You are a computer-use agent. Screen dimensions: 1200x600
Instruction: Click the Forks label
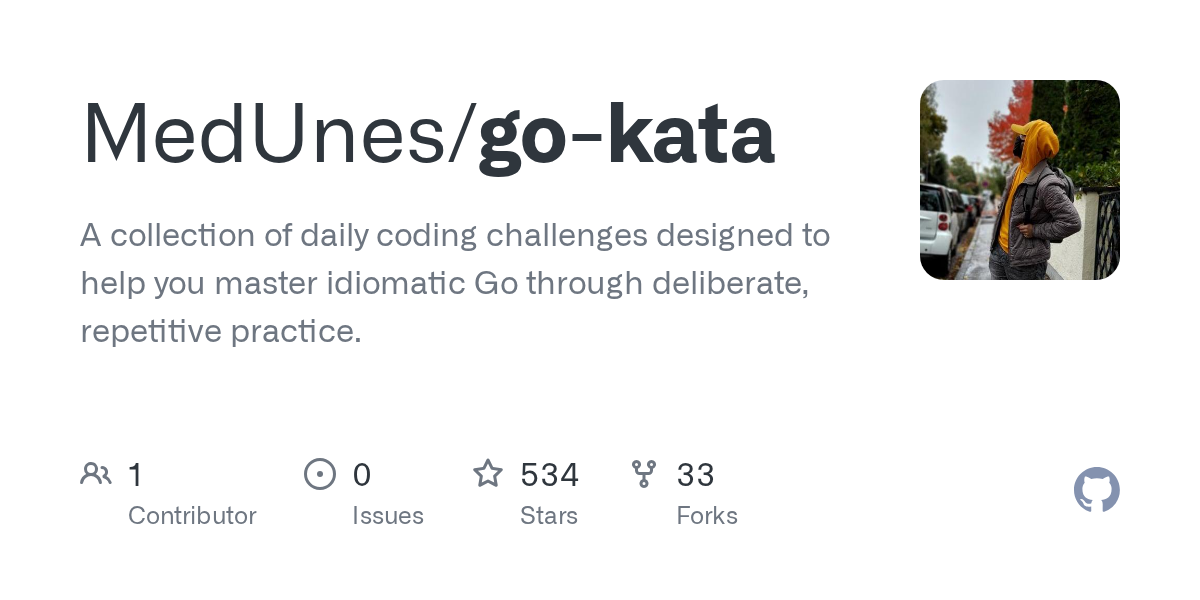coord(707,516)
